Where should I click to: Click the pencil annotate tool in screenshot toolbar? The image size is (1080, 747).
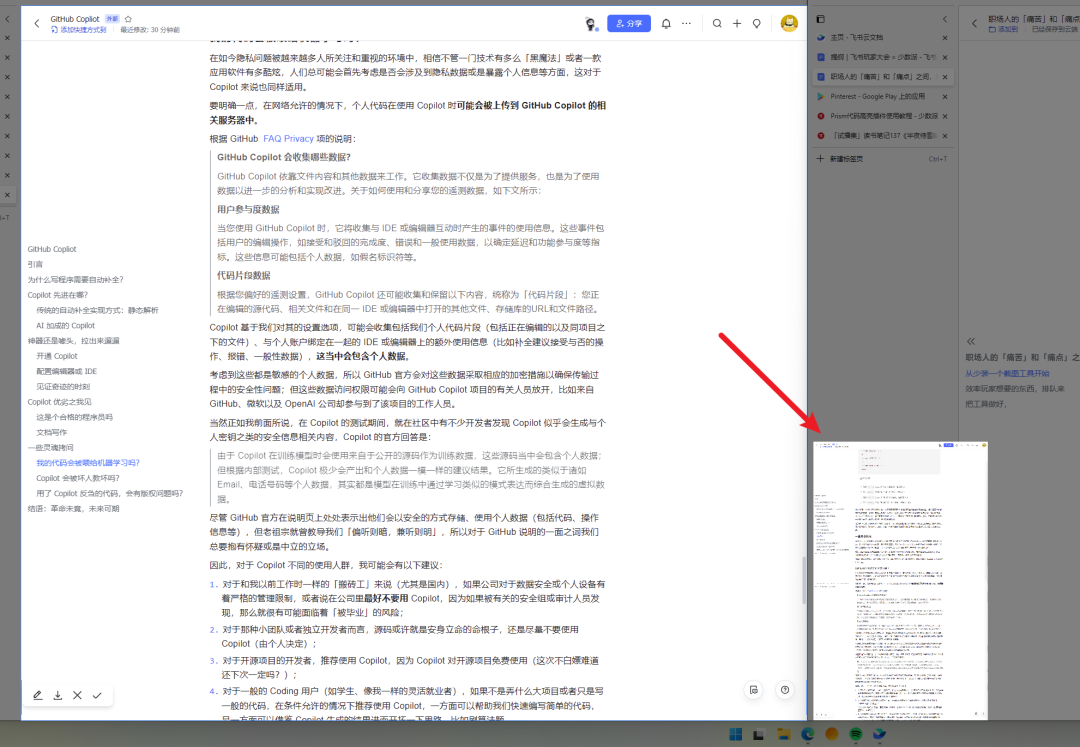pos(38,695)
